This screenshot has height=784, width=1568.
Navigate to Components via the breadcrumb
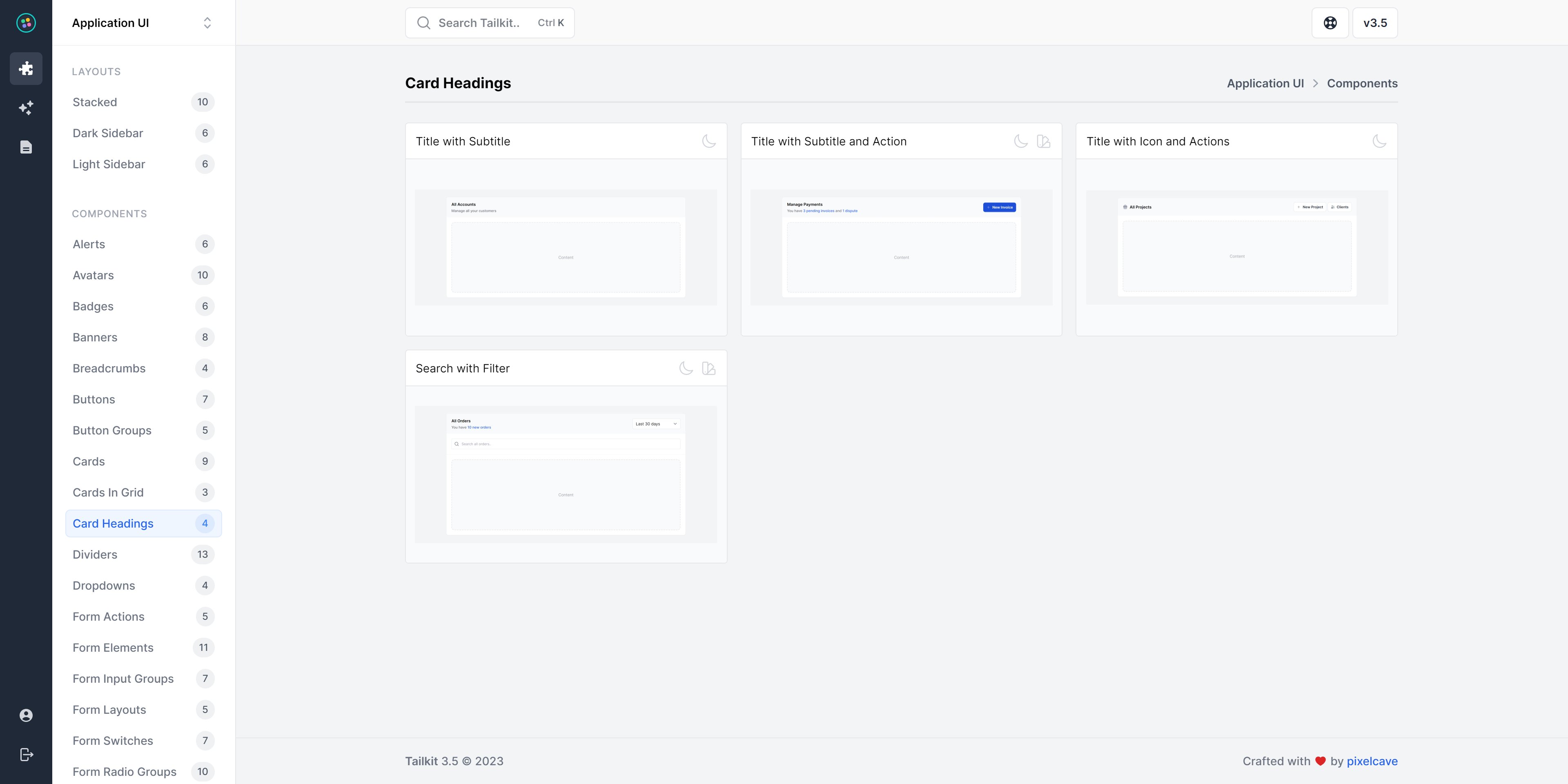pyautogui.click(x=1362, y=83)
